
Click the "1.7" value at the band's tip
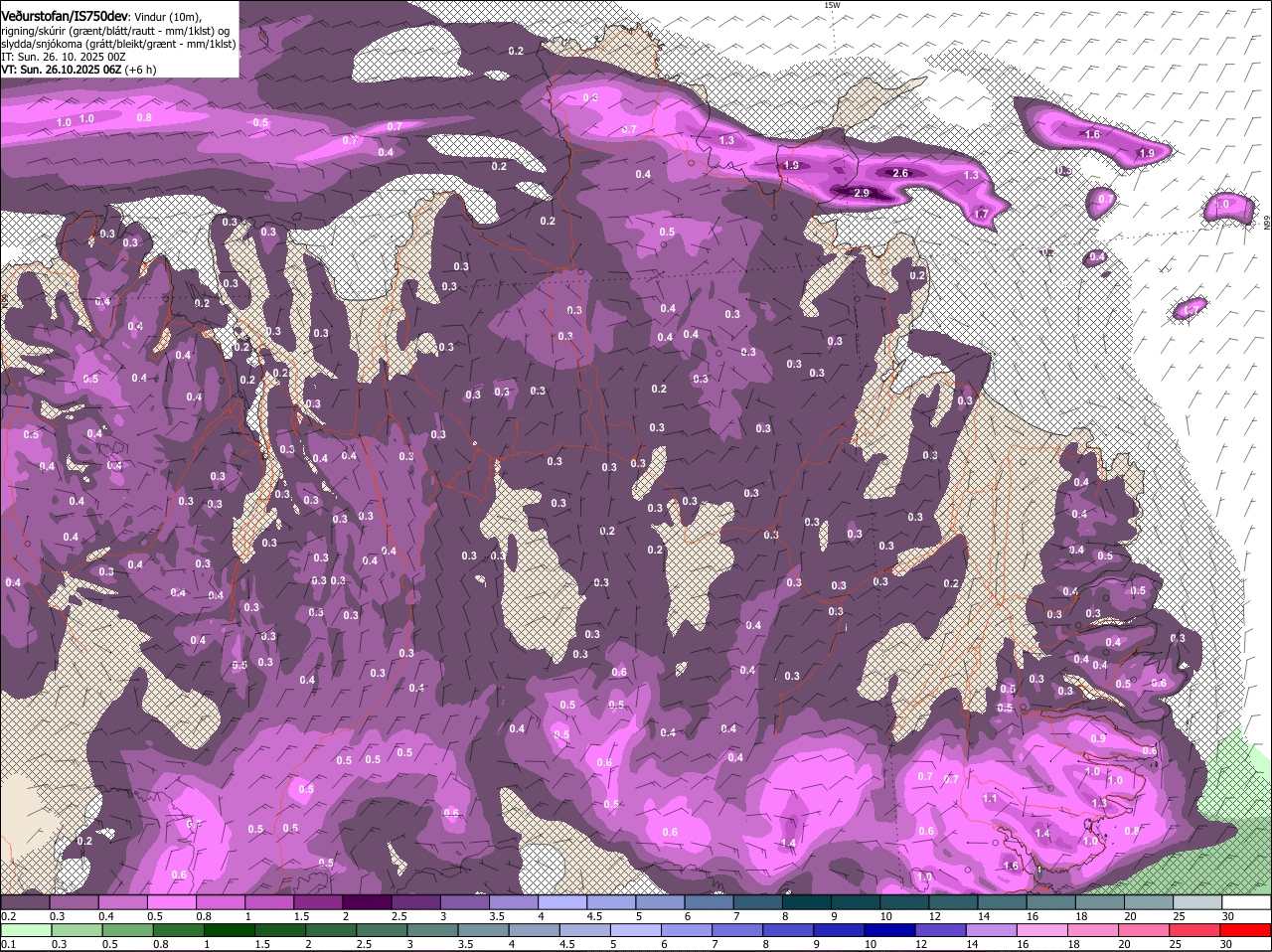click(x=982, y=214)
